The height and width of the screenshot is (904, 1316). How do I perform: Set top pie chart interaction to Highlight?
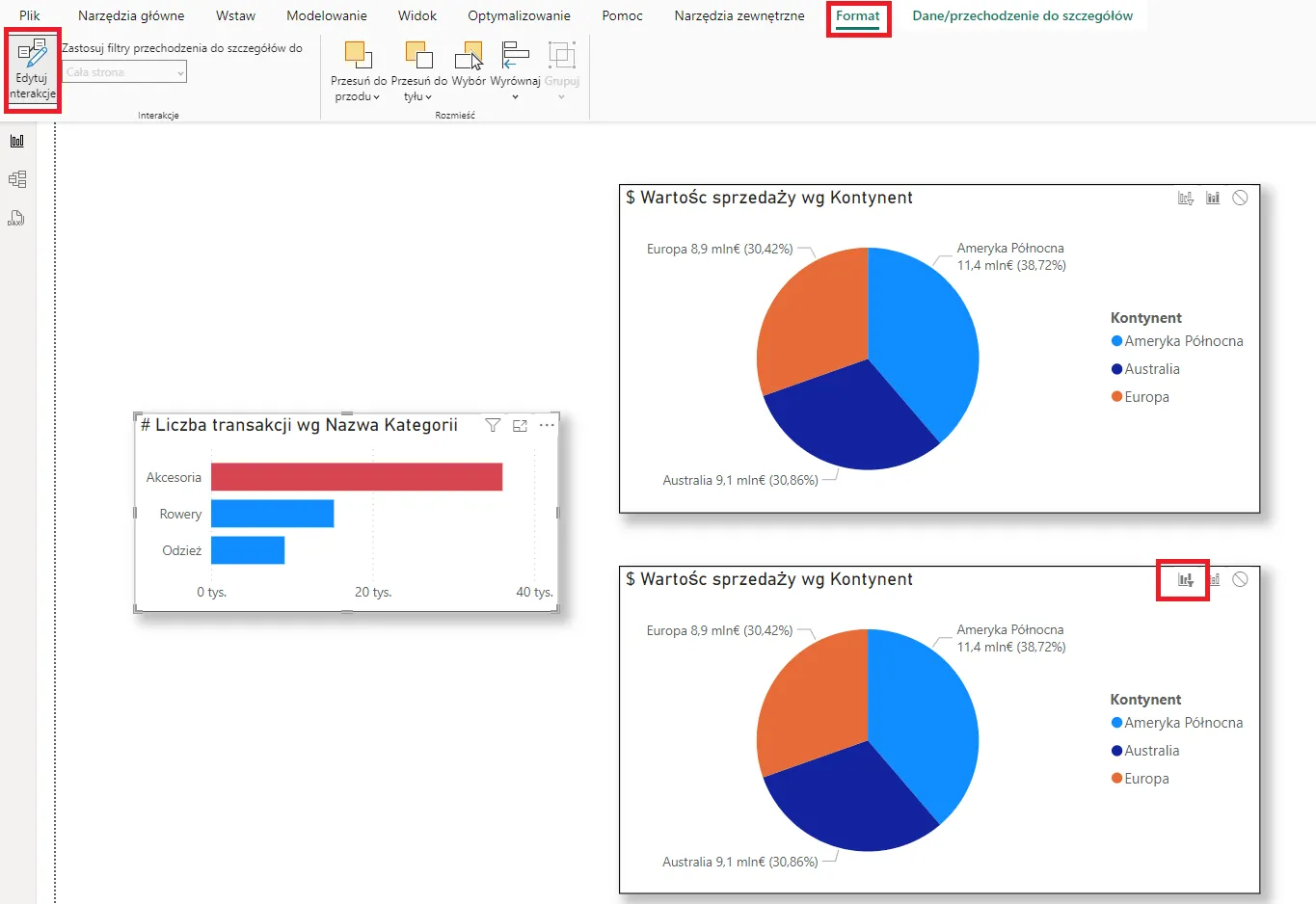pos(1213,198)
